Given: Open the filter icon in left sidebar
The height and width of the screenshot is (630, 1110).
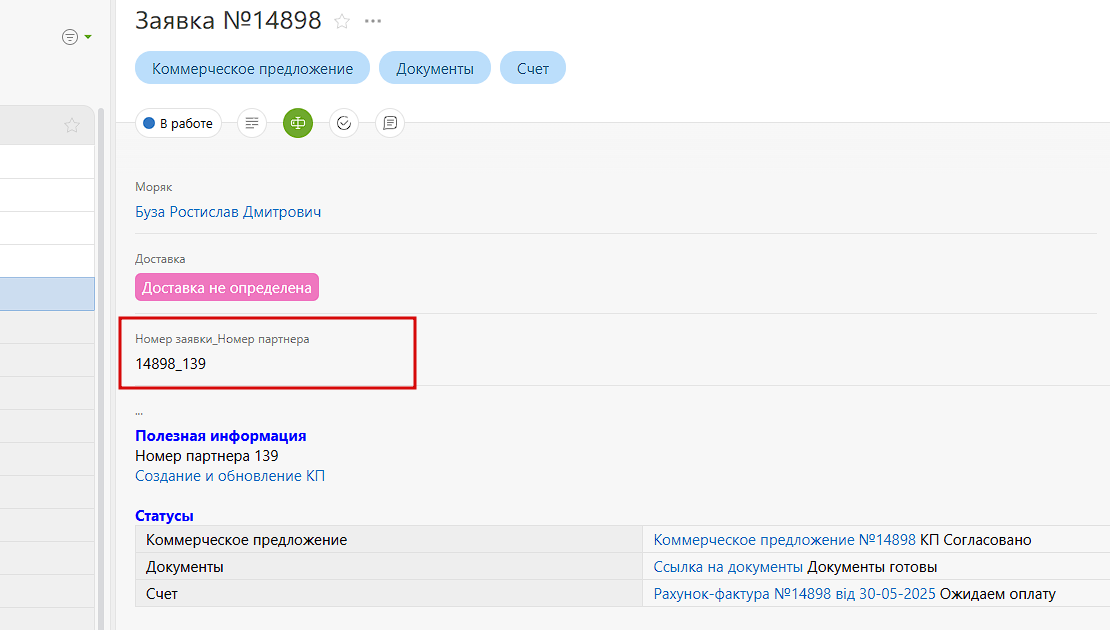Looking at the screenshot, I should click(69, 37).
